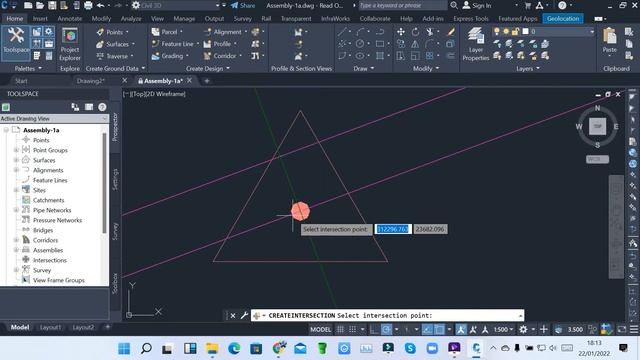
Task: Click the Share button
Action: (x=242, y=5)
